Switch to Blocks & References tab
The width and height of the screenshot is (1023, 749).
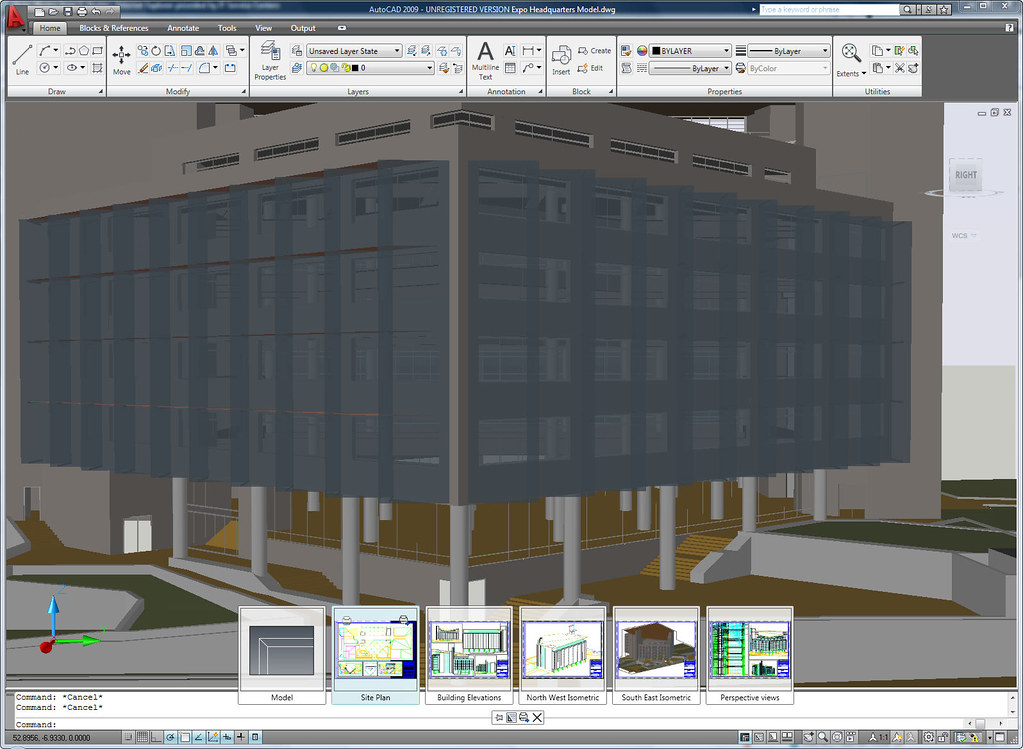point(114,28)
